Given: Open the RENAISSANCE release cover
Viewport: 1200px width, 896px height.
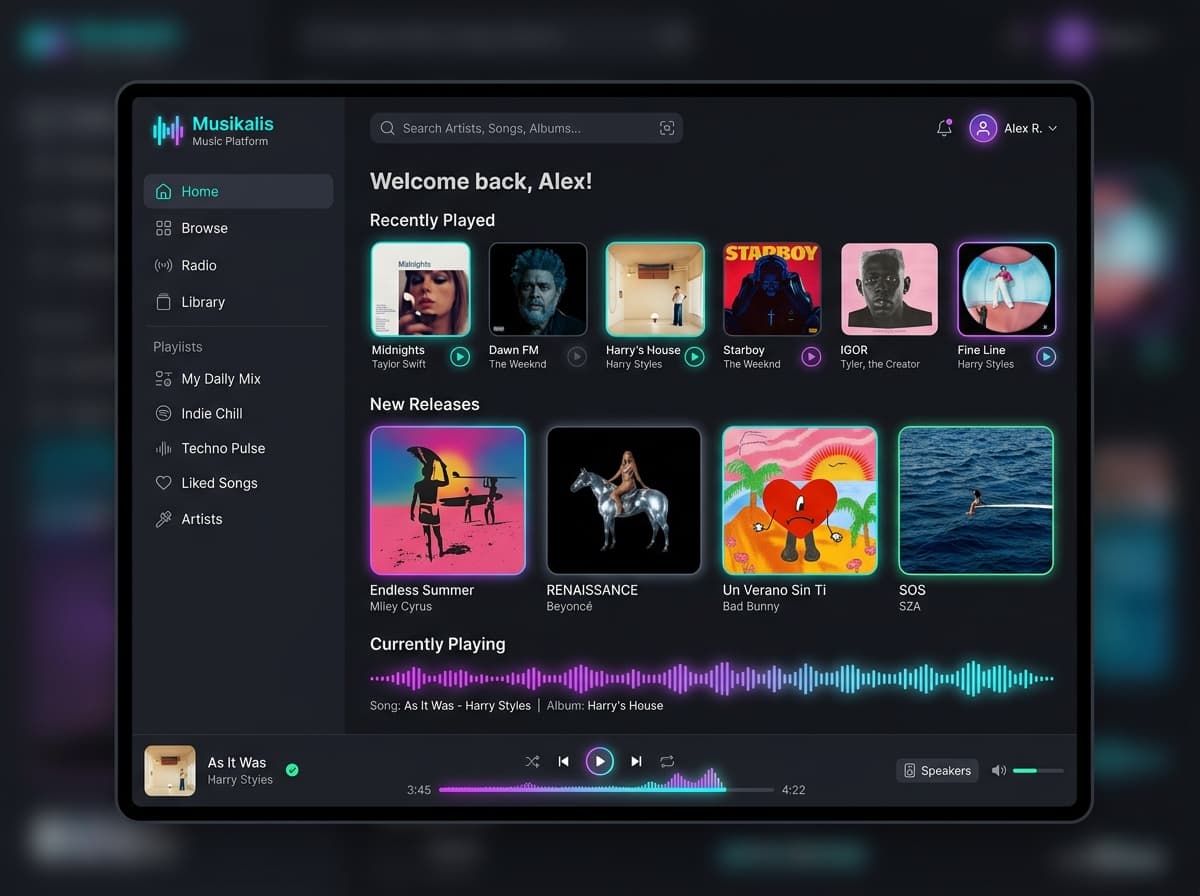Looking at the screenshot, I should click(624, 500).
